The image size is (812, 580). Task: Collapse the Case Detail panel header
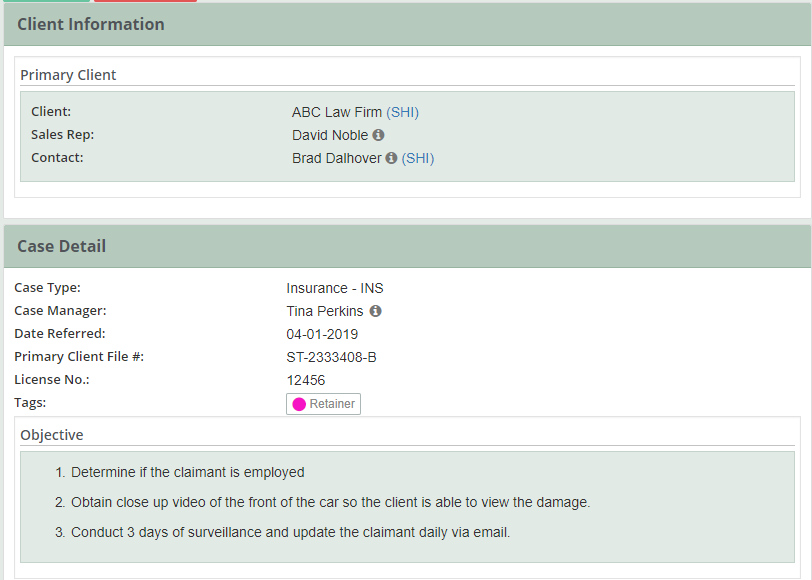pos(408,246)
